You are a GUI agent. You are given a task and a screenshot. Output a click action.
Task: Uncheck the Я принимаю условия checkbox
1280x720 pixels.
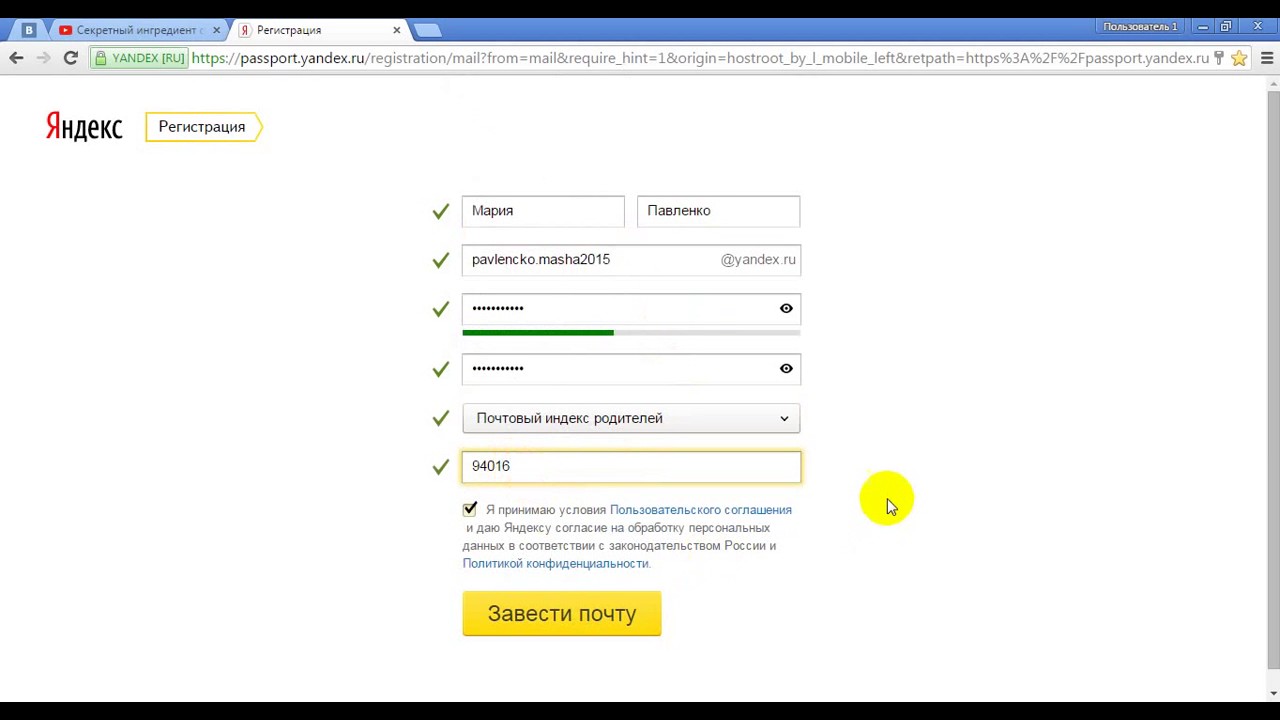coord(470,509)
